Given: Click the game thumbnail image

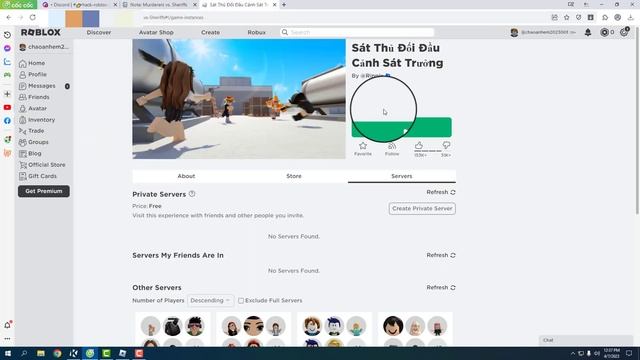Looking at the screenshot, I should [x=239, y=99].
